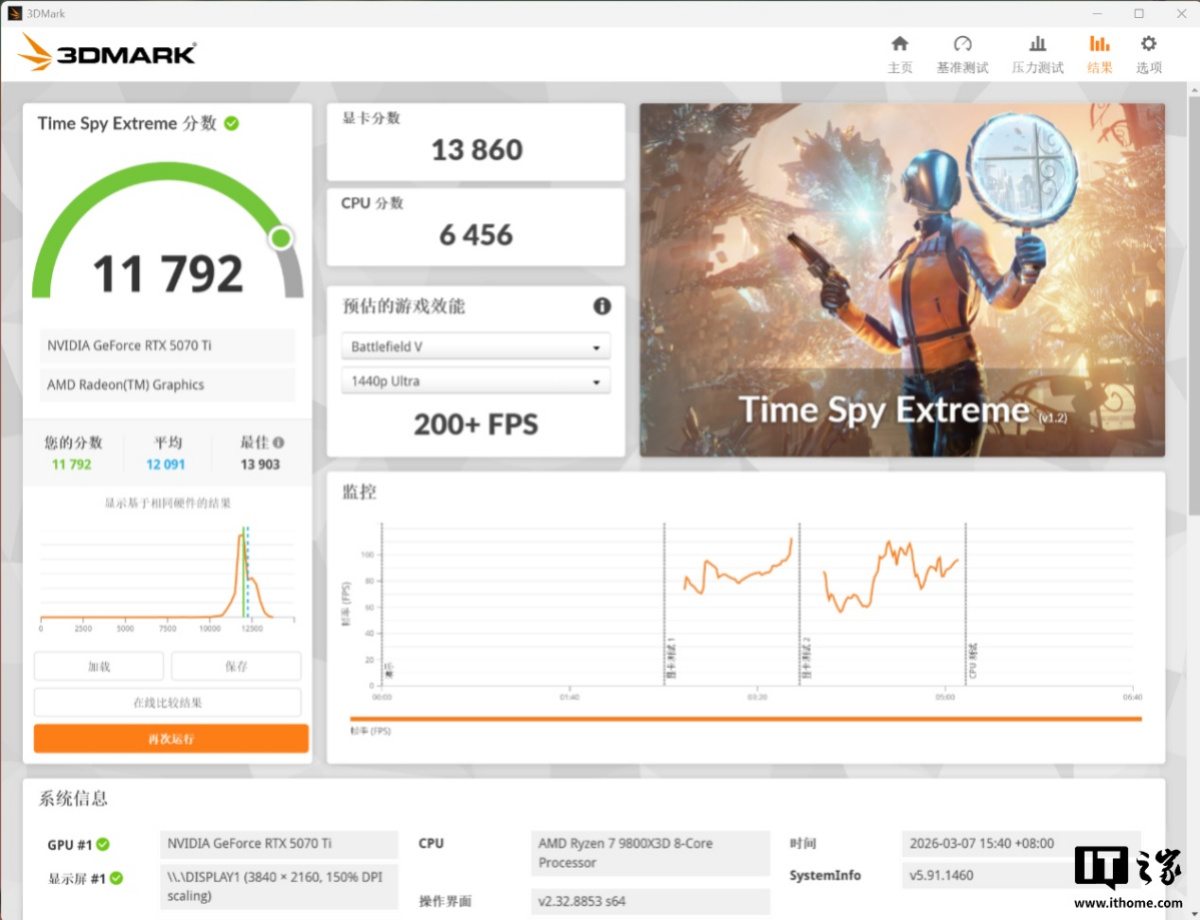Viewport: 1200px width, 920px height.
Task: Select the Results tab (结果)
Action: tap(1100, 55)
